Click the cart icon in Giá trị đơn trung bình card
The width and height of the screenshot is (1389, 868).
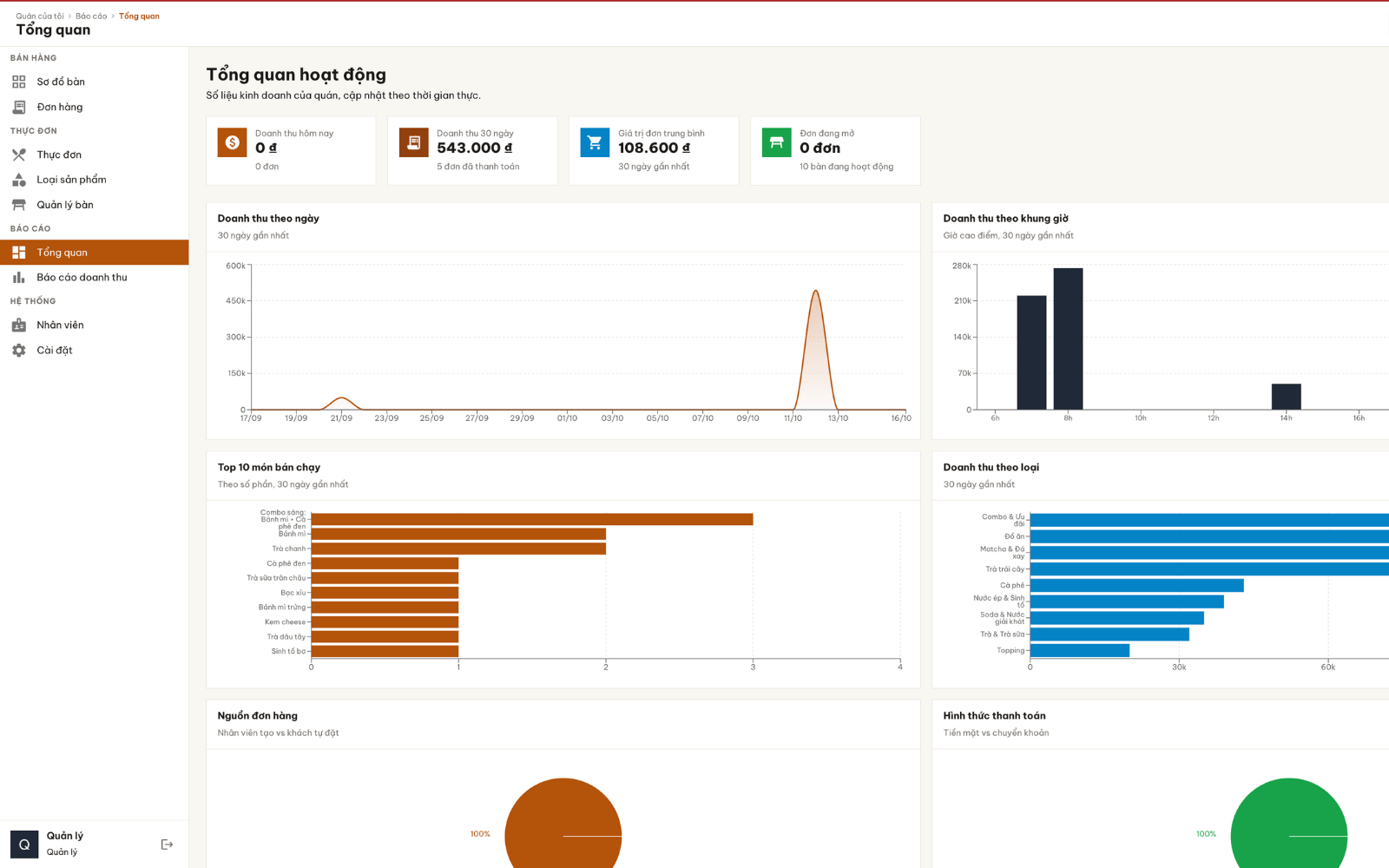[x=595, y=142]
